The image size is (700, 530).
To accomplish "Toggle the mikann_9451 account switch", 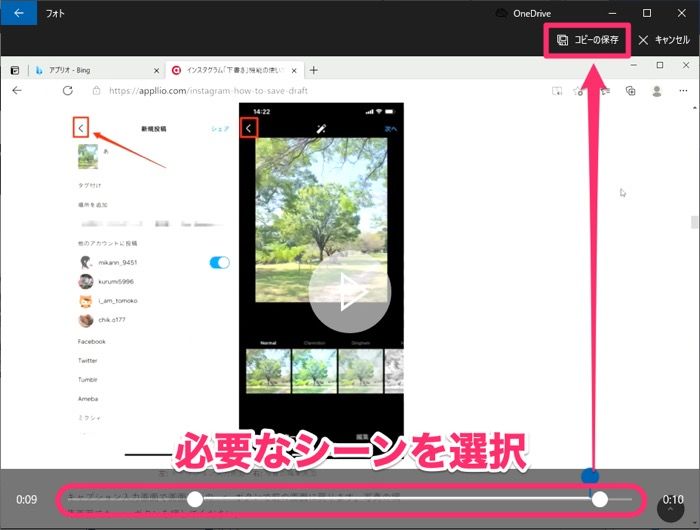I will (x=219, y=262).
